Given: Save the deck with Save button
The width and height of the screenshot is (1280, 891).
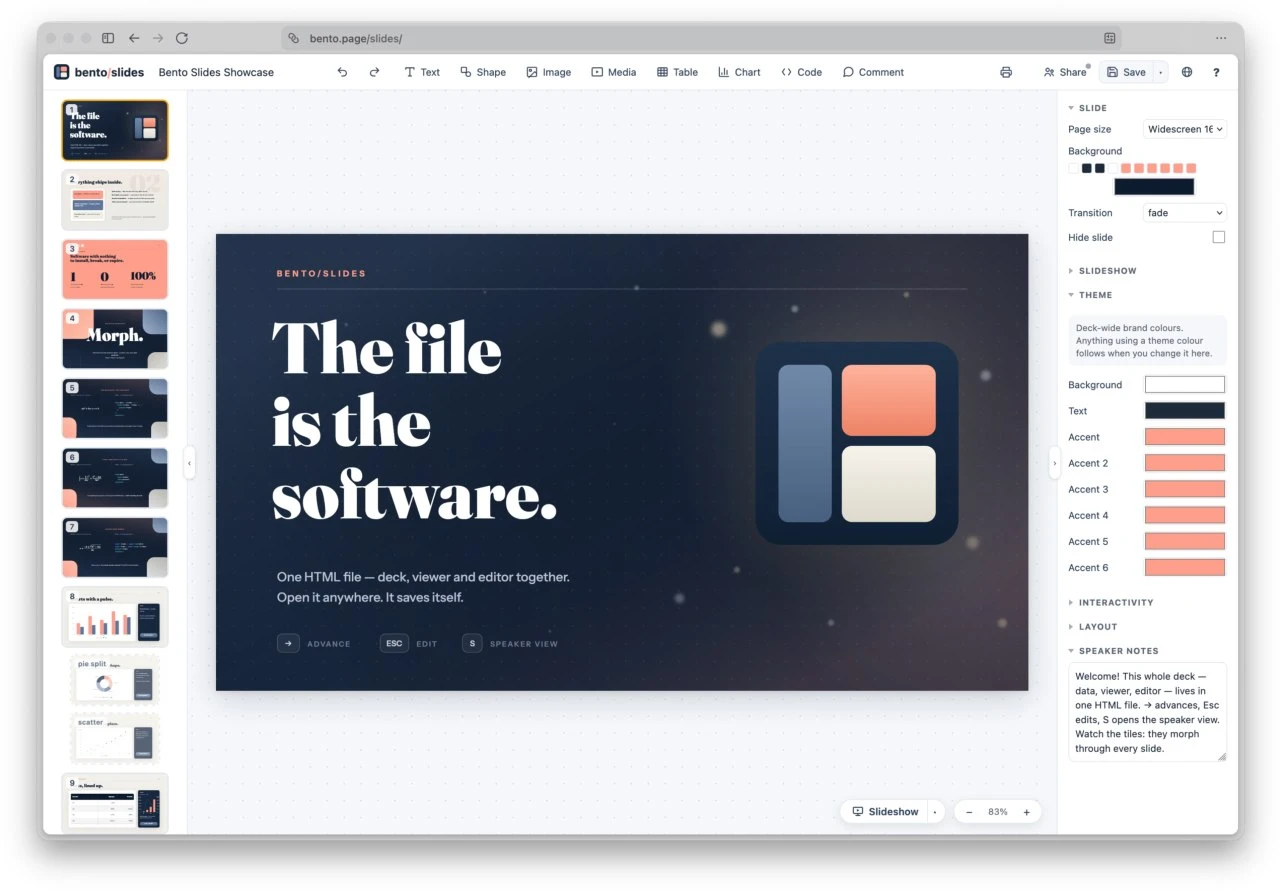Looking at the screenshot, I should [x=1126, y=72].
